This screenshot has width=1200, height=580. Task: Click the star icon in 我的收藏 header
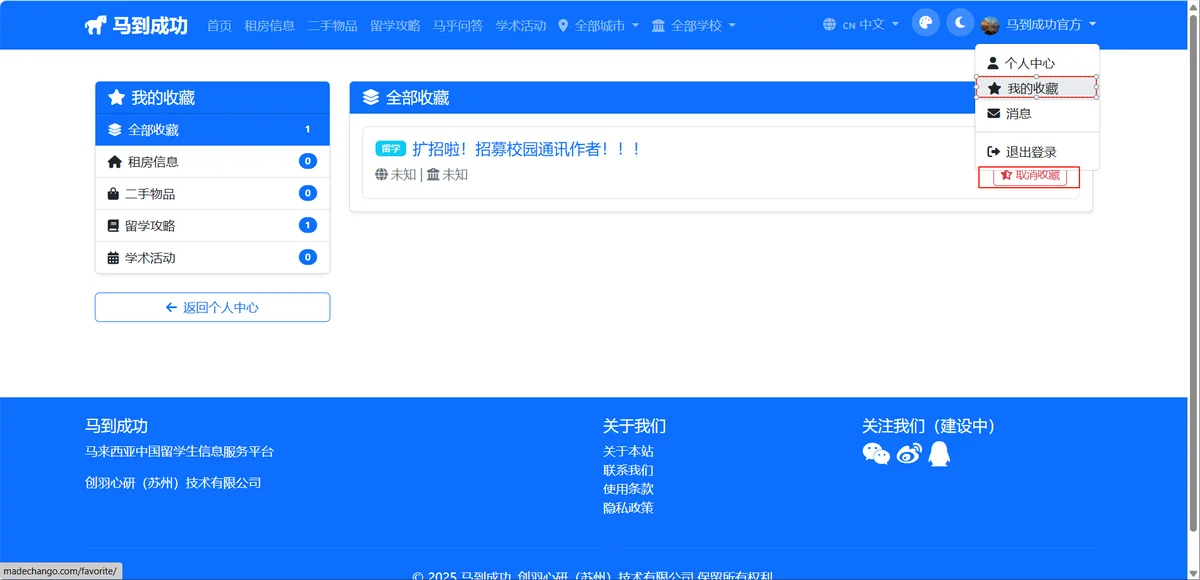click(x=116, y=98)
